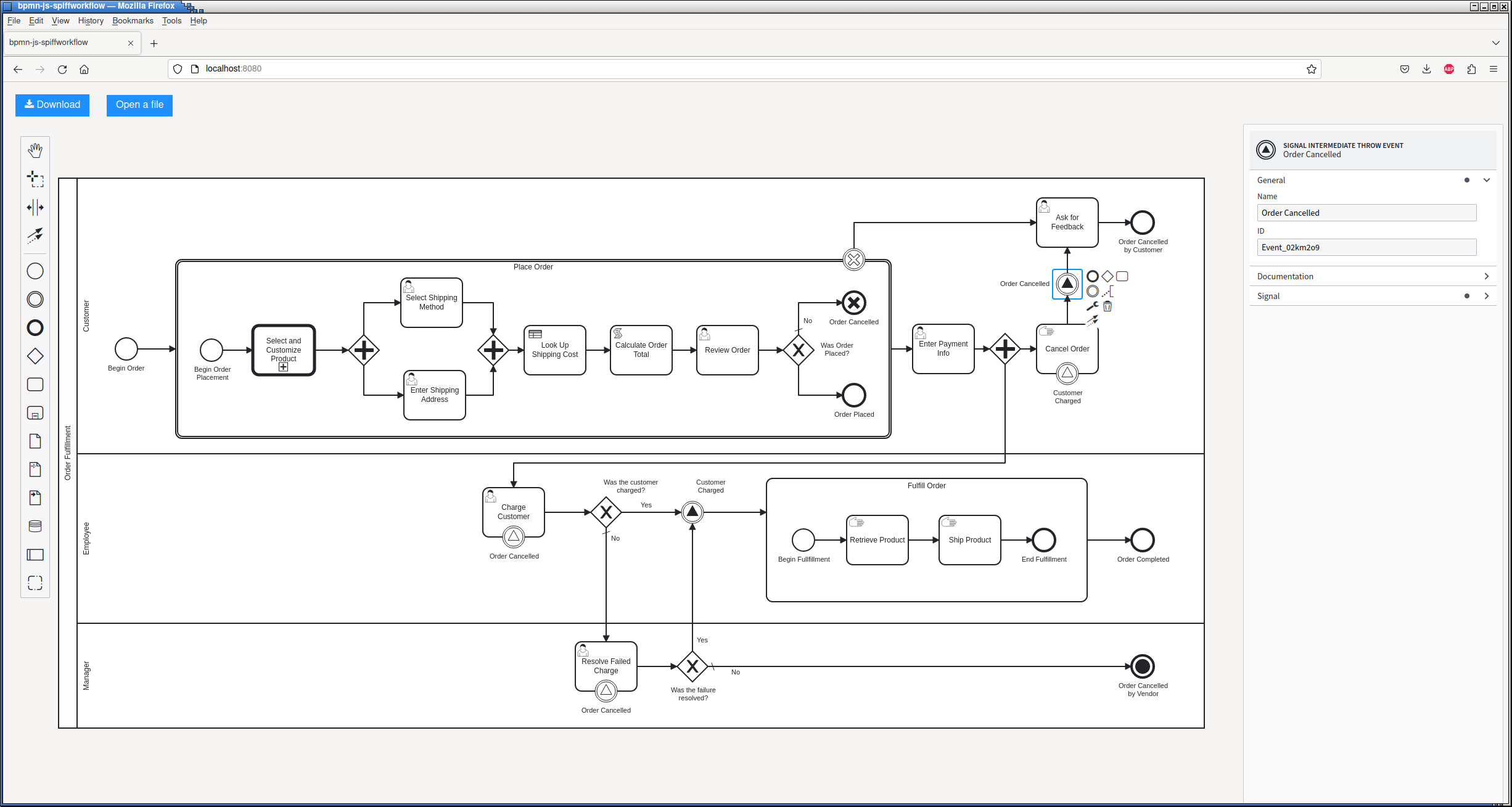Viewport: 1512px width, 807px height.
Task: Click the ID field Event_02km2o9
Action: click(x=1366, y=247)
